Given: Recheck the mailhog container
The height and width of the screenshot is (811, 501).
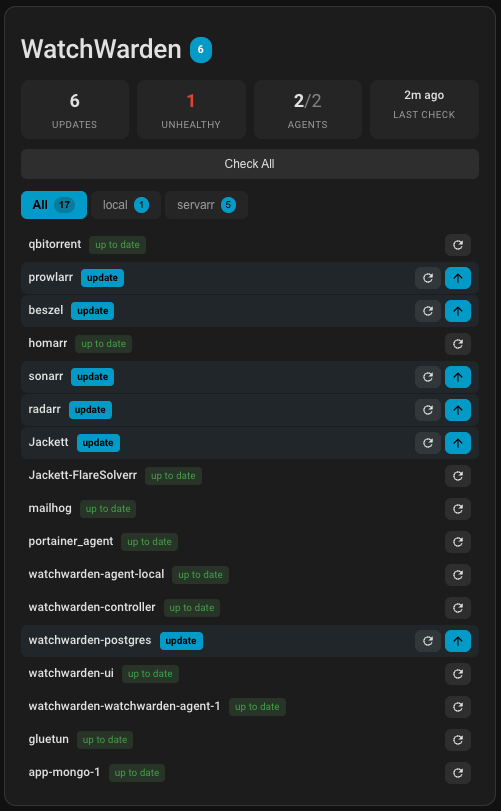Looking at the screenshot, I should pyautogui.click(x=458, y=509).
